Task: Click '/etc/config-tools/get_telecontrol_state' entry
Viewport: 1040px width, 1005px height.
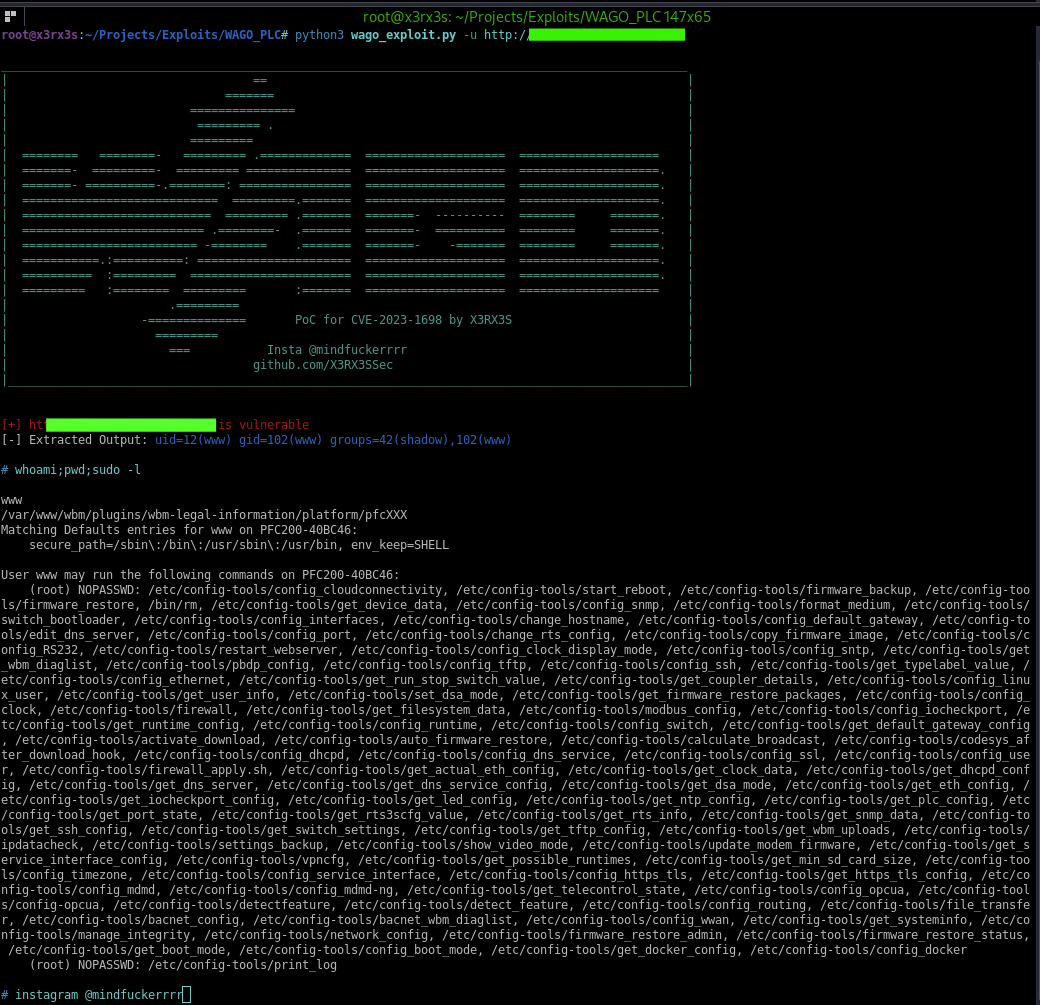Action: (x=544, y=890)
